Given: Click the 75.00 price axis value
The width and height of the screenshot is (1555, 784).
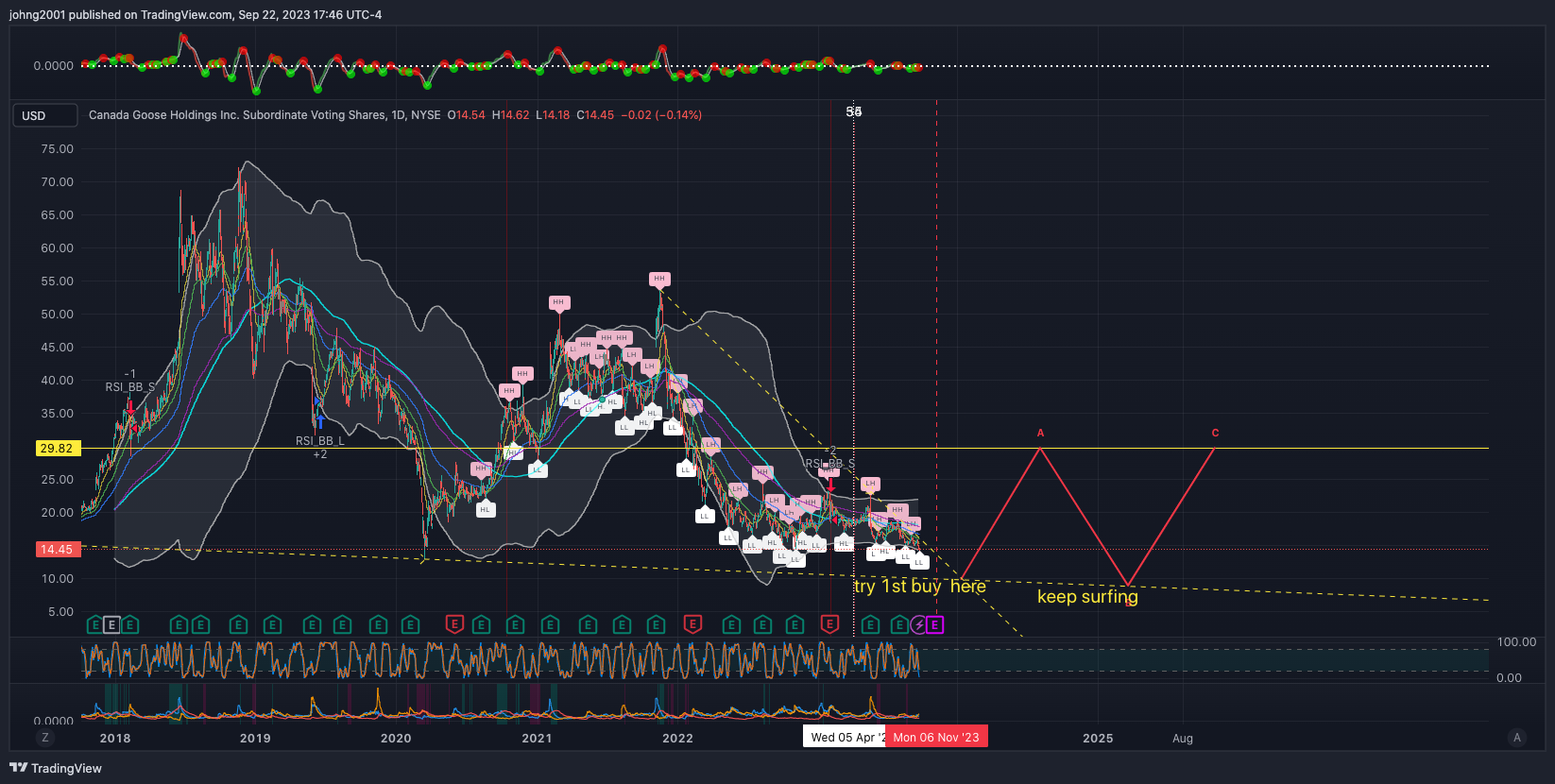Looking at the screenshot, I should [57, 149].
